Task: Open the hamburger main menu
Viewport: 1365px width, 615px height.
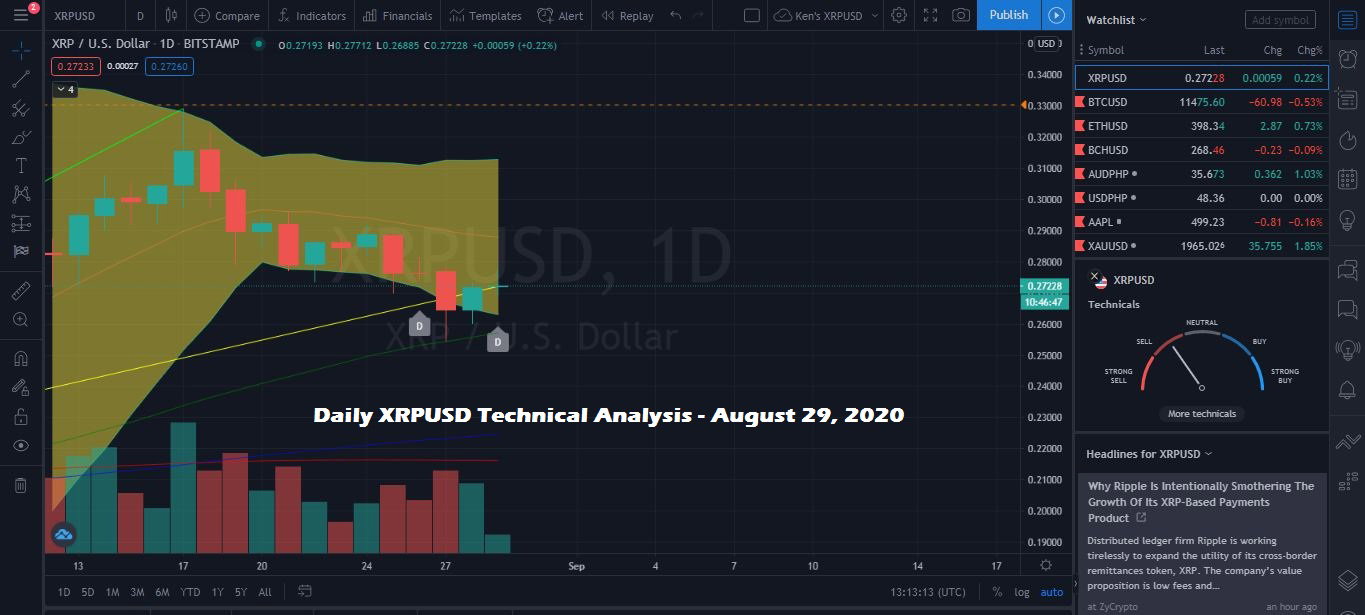Action: (21, 15)
